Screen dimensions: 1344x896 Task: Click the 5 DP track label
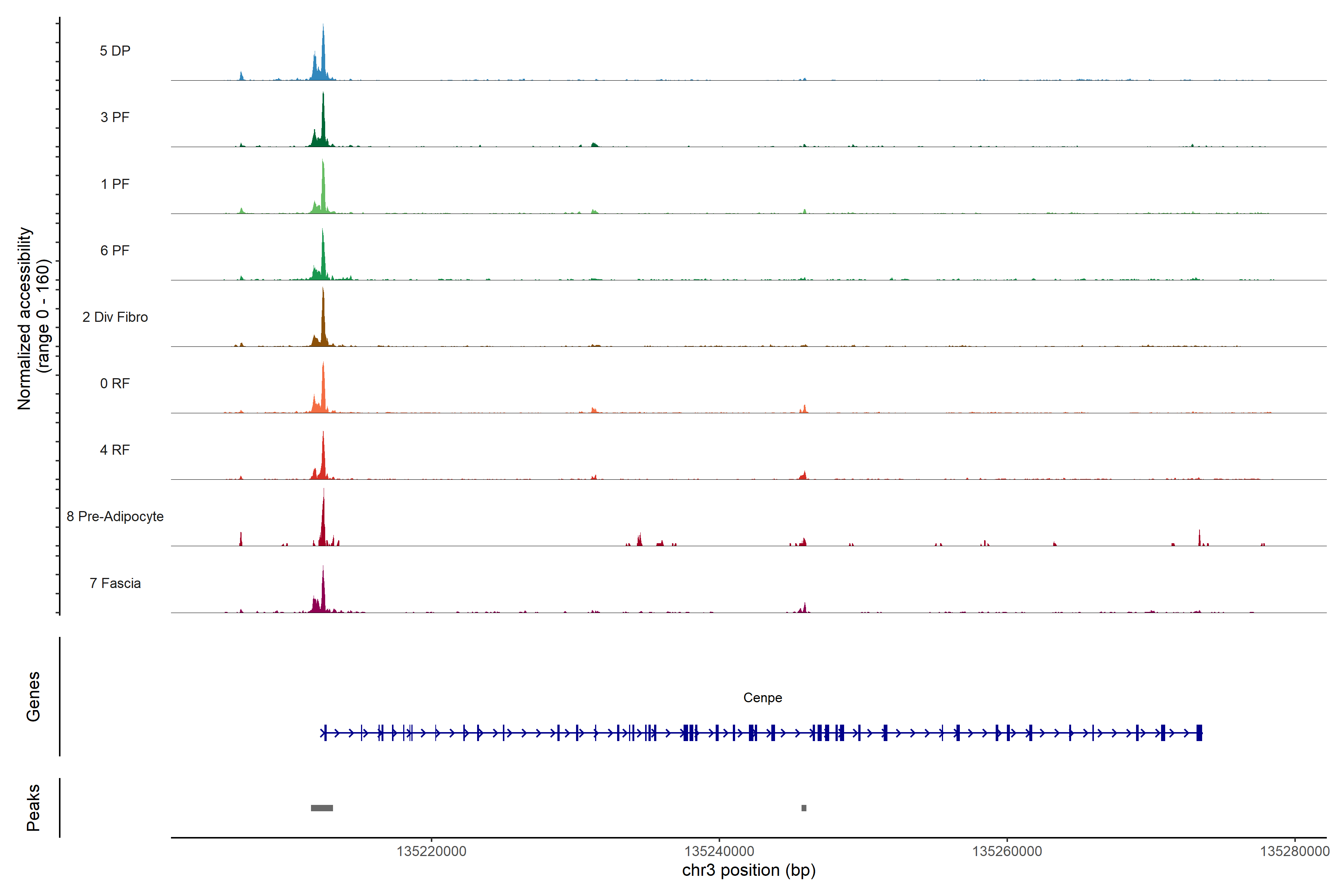tap(115, 51)
